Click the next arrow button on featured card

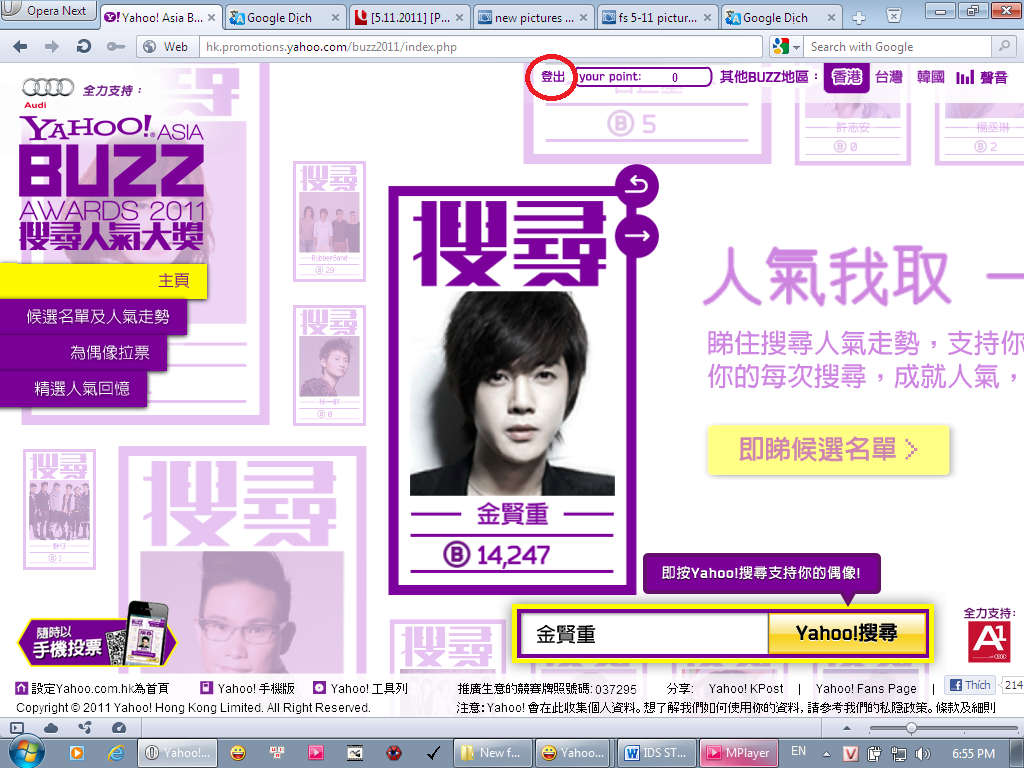tap(637, 236)
